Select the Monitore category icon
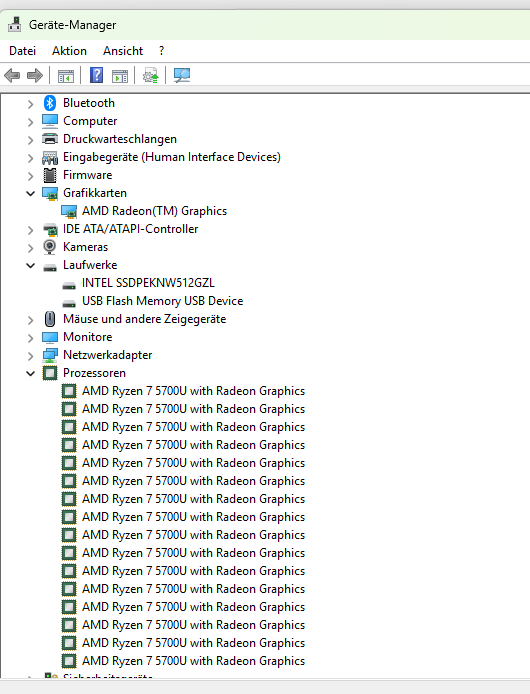 click(x=50, y=337)
